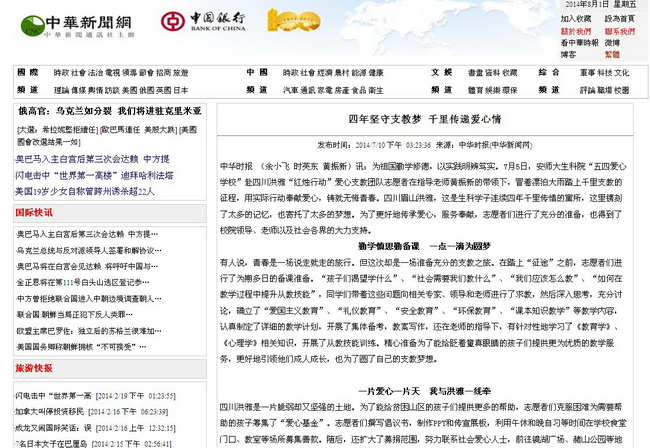Switch to traditional Chinese with 繁體
The height and width of the screenshot is (448, 650).
pos(612,55)
